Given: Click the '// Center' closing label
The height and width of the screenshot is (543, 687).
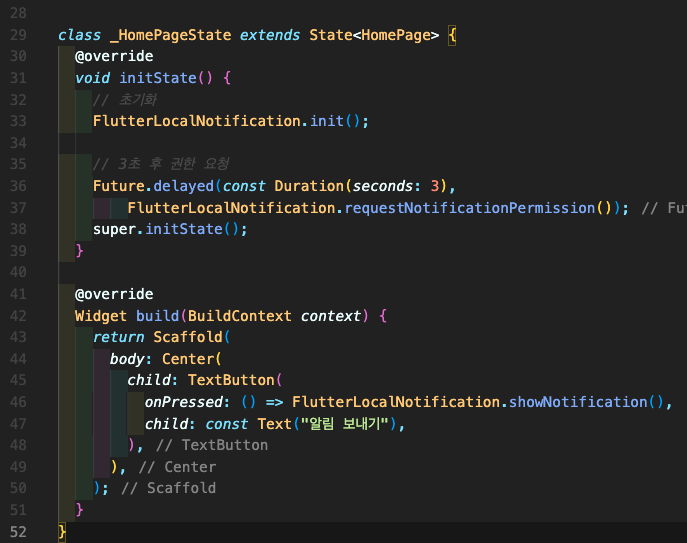Looking at the screenshot, I should click(177, 467).
